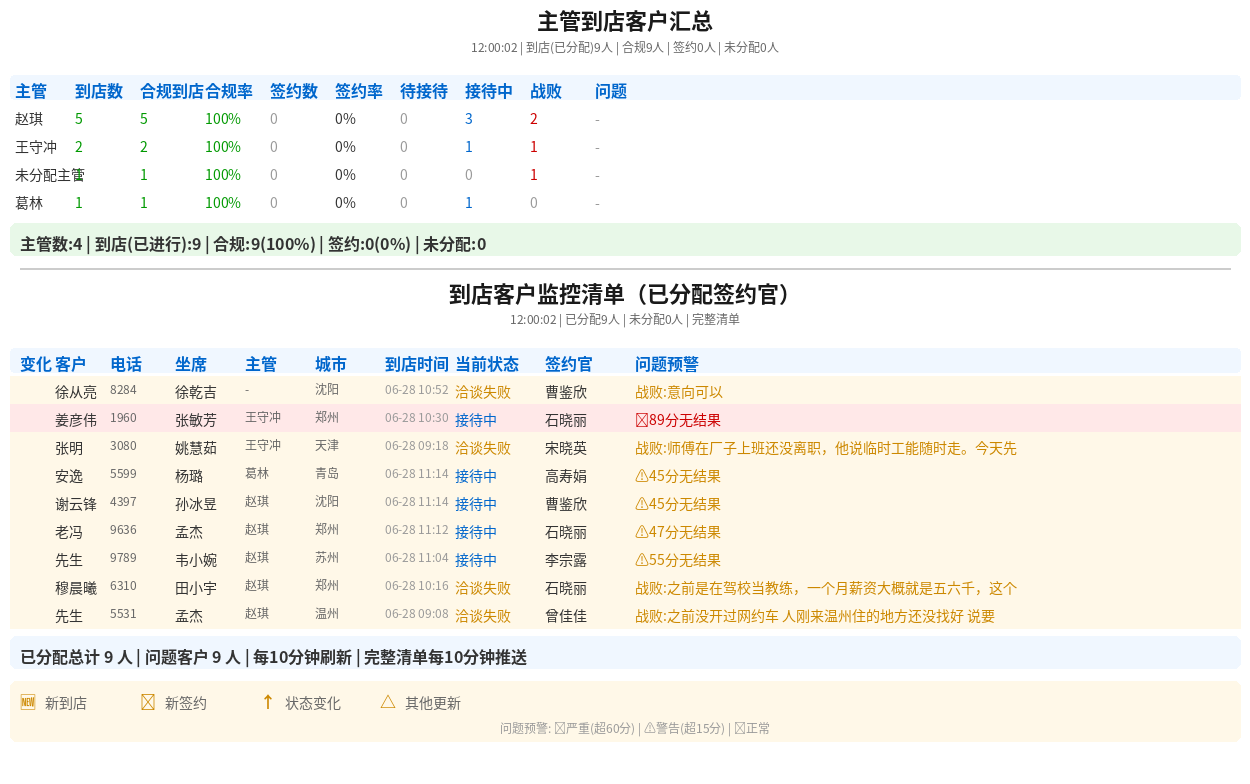Viewport: 1250px width, 784px height.
Task: Click phone number 8284
Action: (x=123, y=389)
